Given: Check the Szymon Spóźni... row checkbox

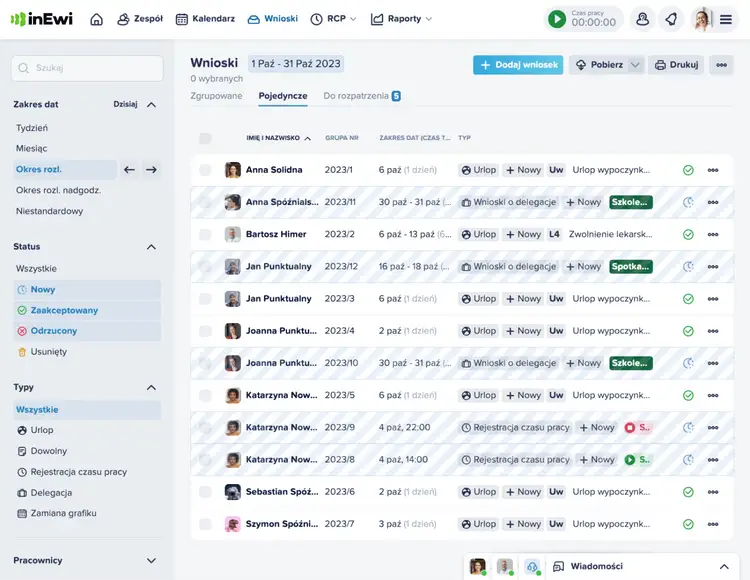Looking at the screenshot, I should (205, 524).
